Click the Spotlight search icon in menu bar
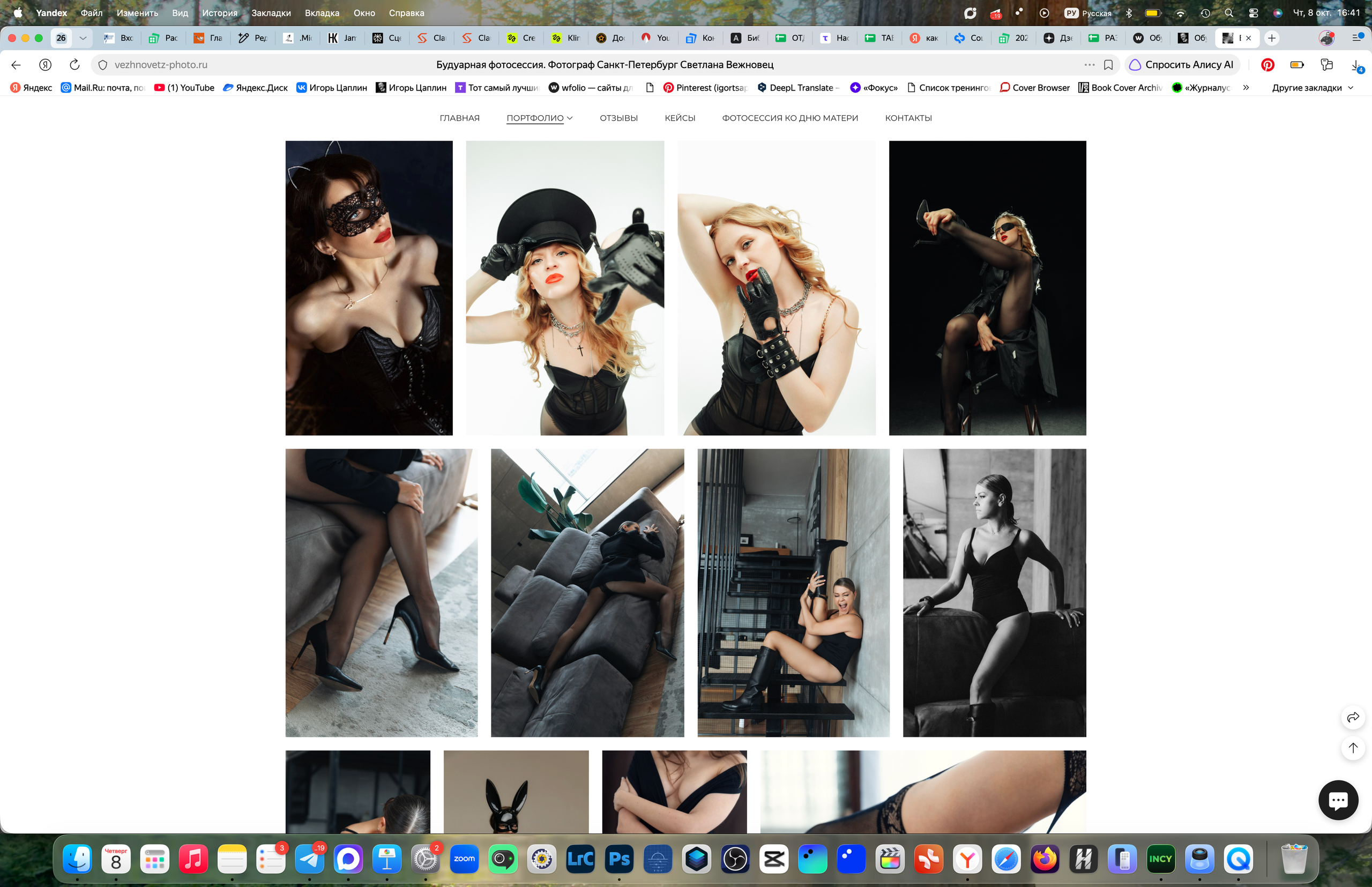This screenshot has height=887, width=1372. tap(1228, 13)
